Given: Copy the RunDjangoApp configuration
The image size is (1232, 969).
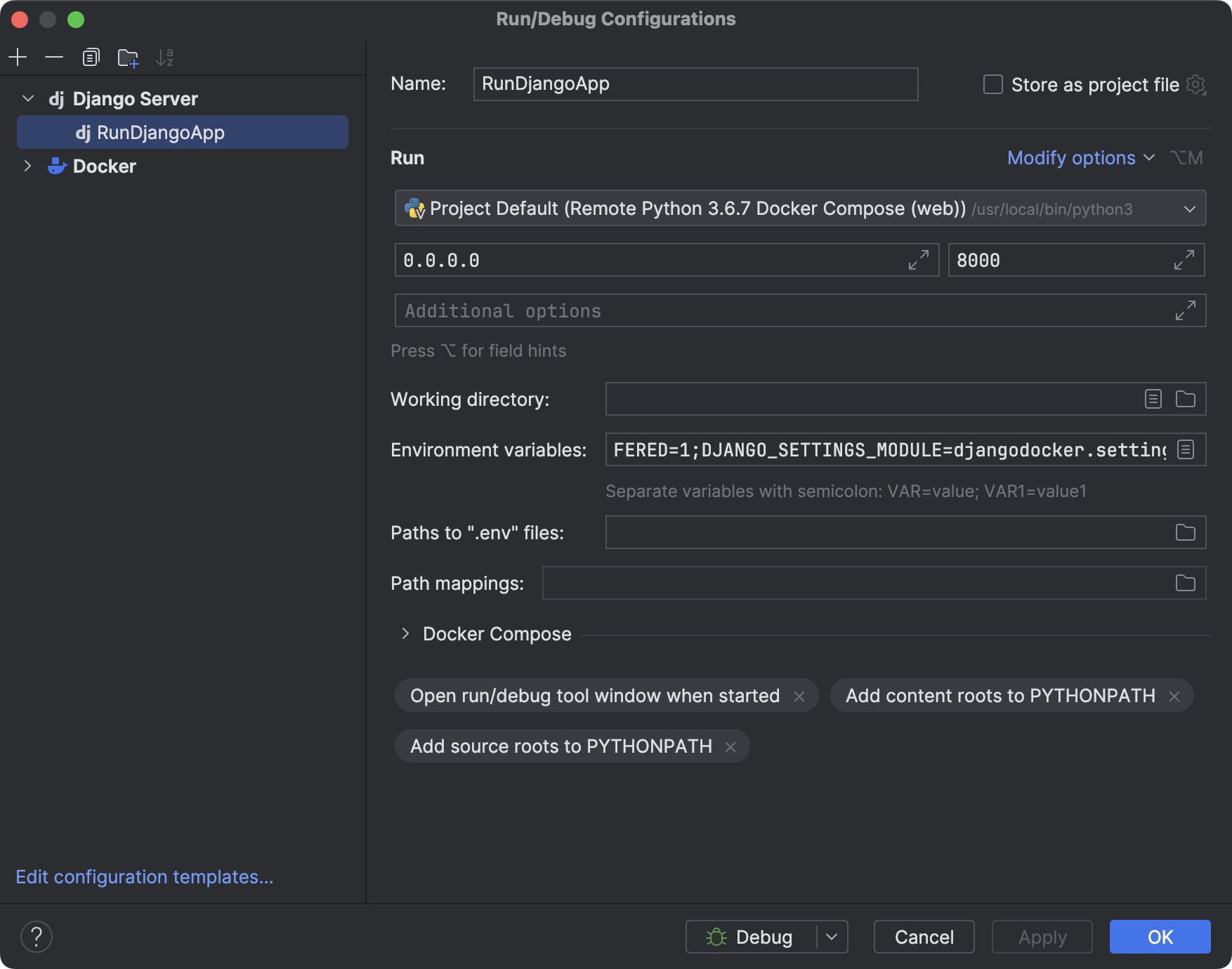Looking at the screenshot, I should pos(91,57).
